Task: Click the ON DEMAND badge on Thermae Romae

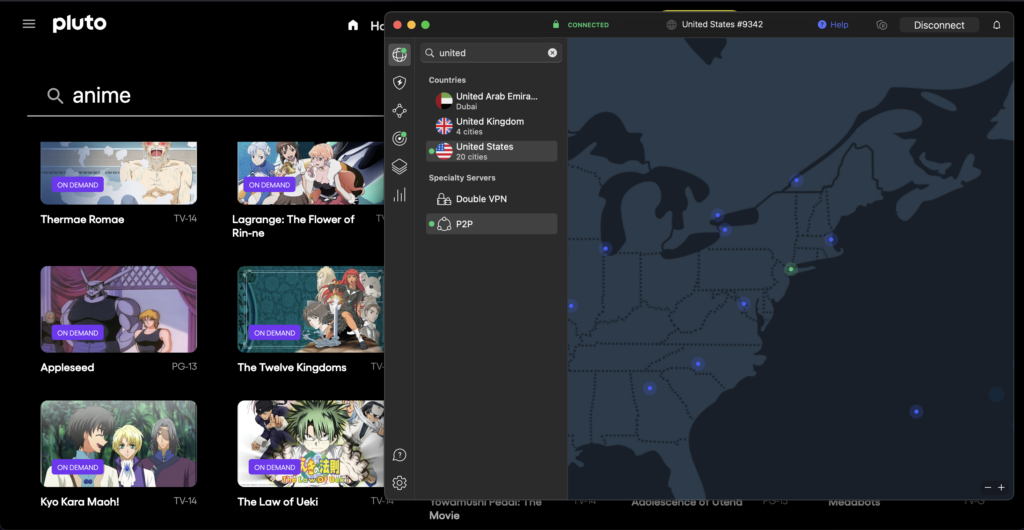Action: (x=78, y=185)
